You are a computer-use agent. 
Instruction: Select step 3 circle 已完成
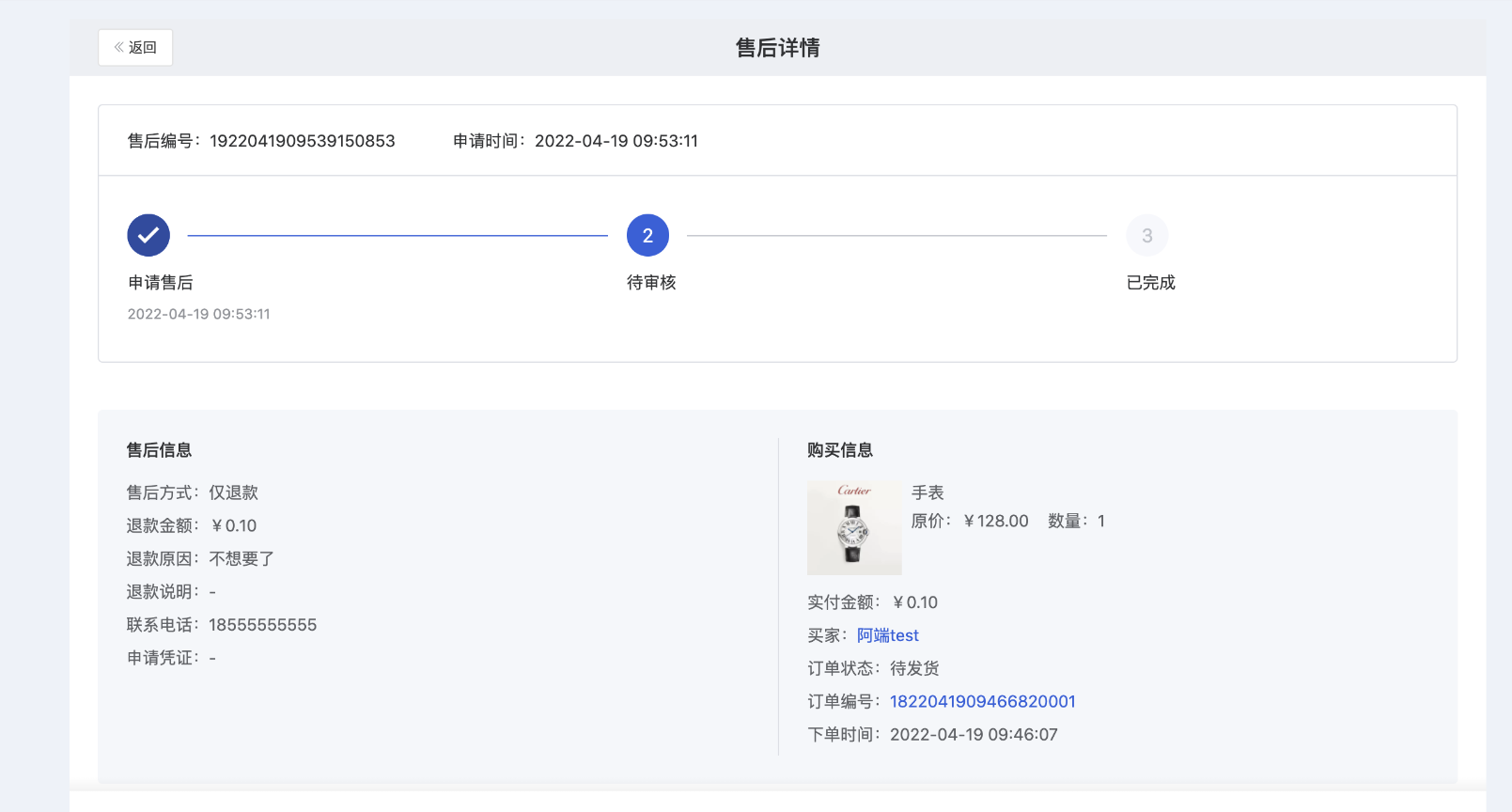click(x=1146, y=235)
